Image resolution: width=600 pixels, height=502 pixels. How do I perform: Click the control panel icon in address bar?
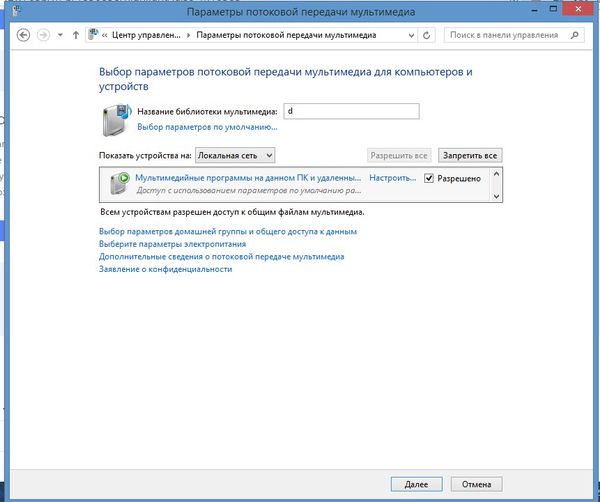94,35
